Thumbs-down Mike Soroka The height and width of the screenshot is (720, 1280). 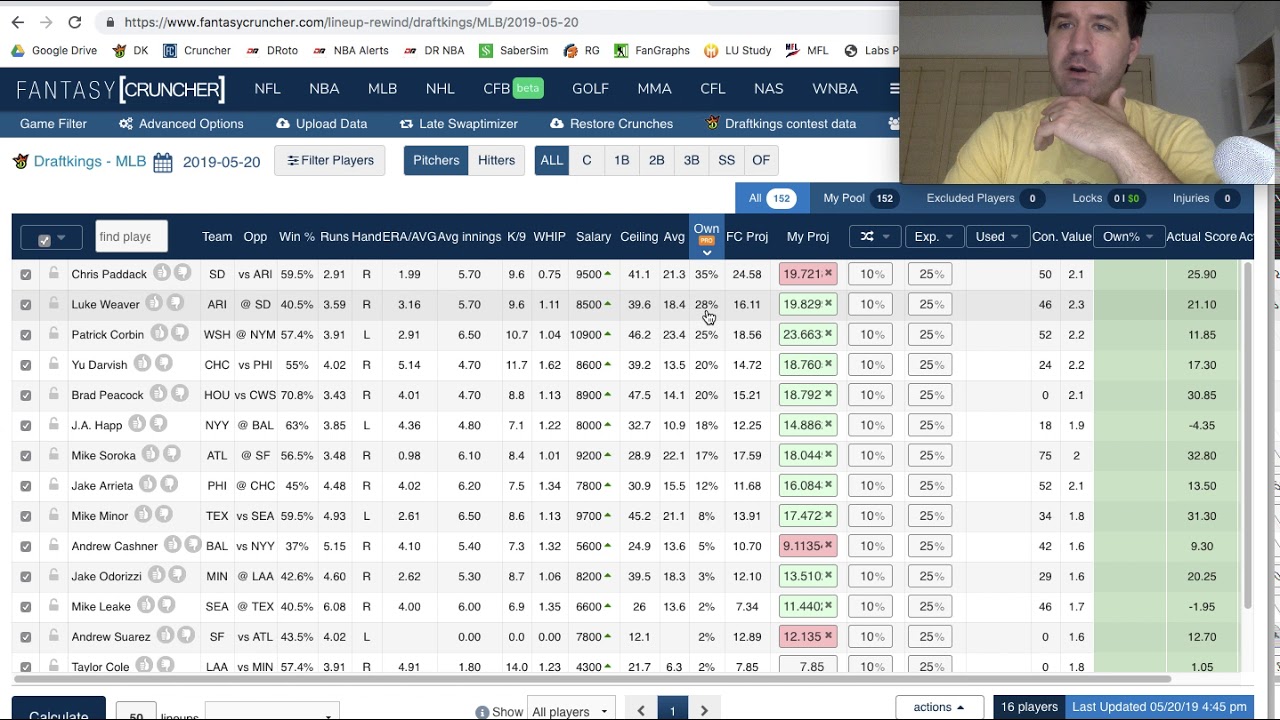(x=172, y=454)
